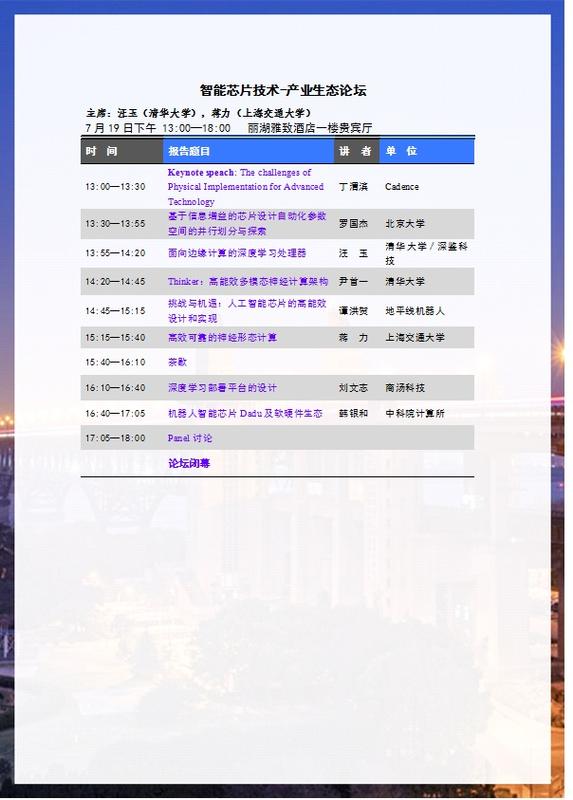Select the 高效可靠的神经形态计算 title
The width and height of the screenshot is (573, 800).
click(222, 337)
